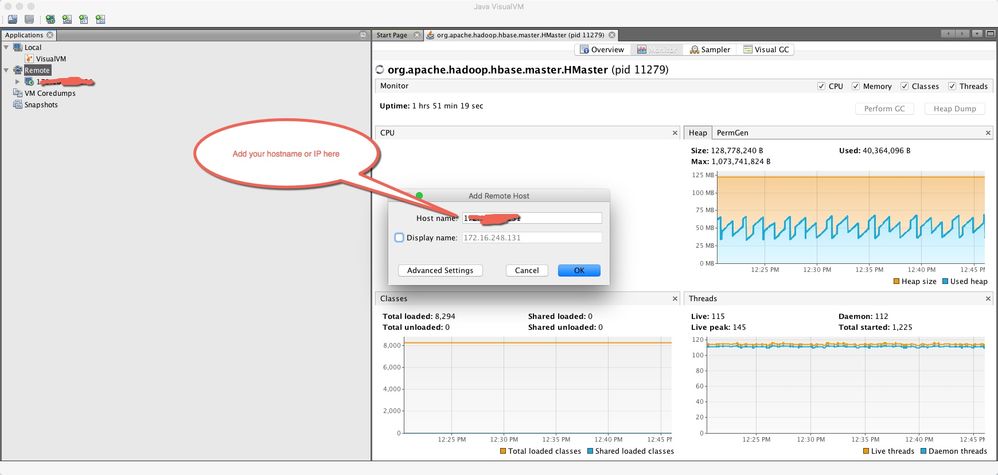
Task: Close the Applications panel tab
Action: (x=50, y=35)
